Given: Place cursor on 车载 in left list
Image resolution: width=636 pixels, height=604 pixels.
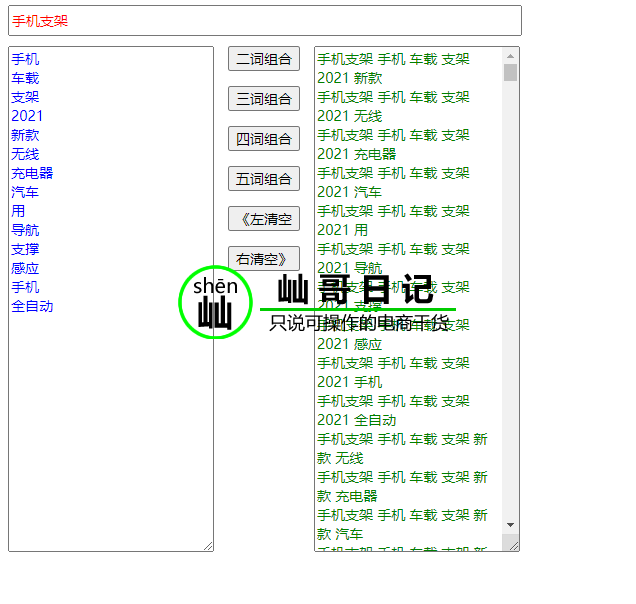Looking at the screenshot, I should point(25,78).
